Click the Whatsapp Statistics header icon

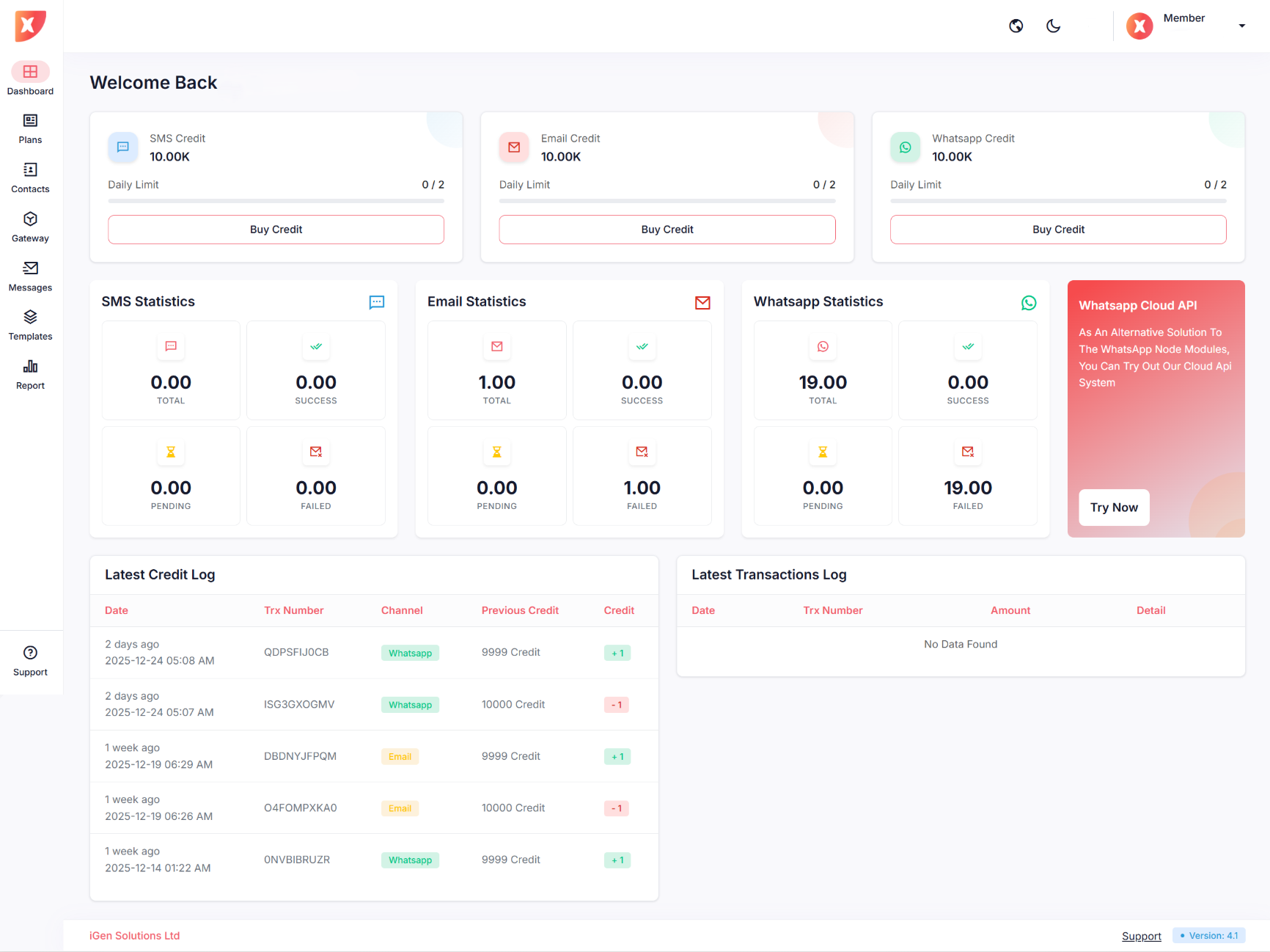(1028, 303)
